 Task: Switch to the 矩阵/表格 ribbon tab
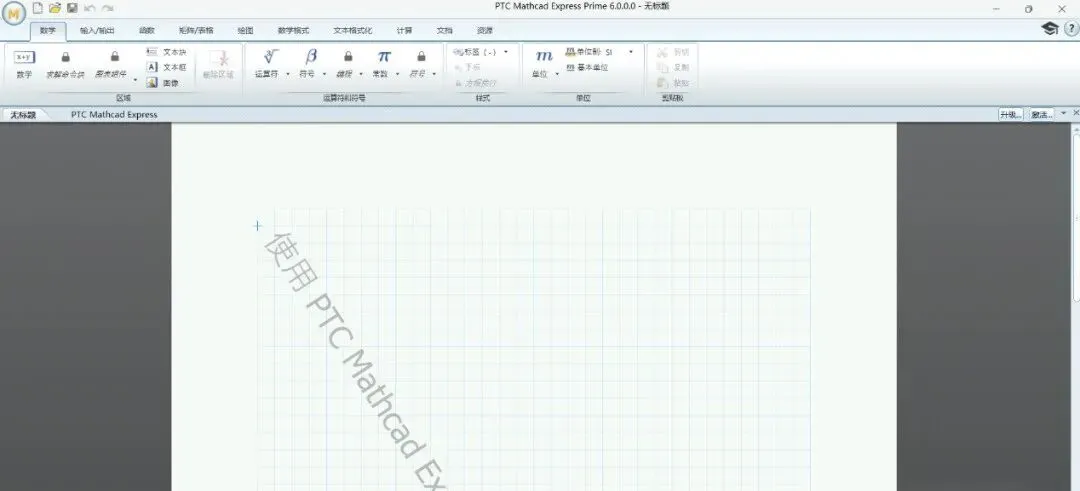(x=196, y=31)
